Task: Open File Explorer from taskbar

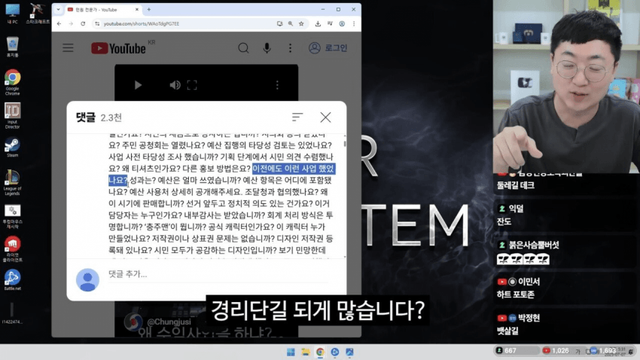Action: (305, 352)
